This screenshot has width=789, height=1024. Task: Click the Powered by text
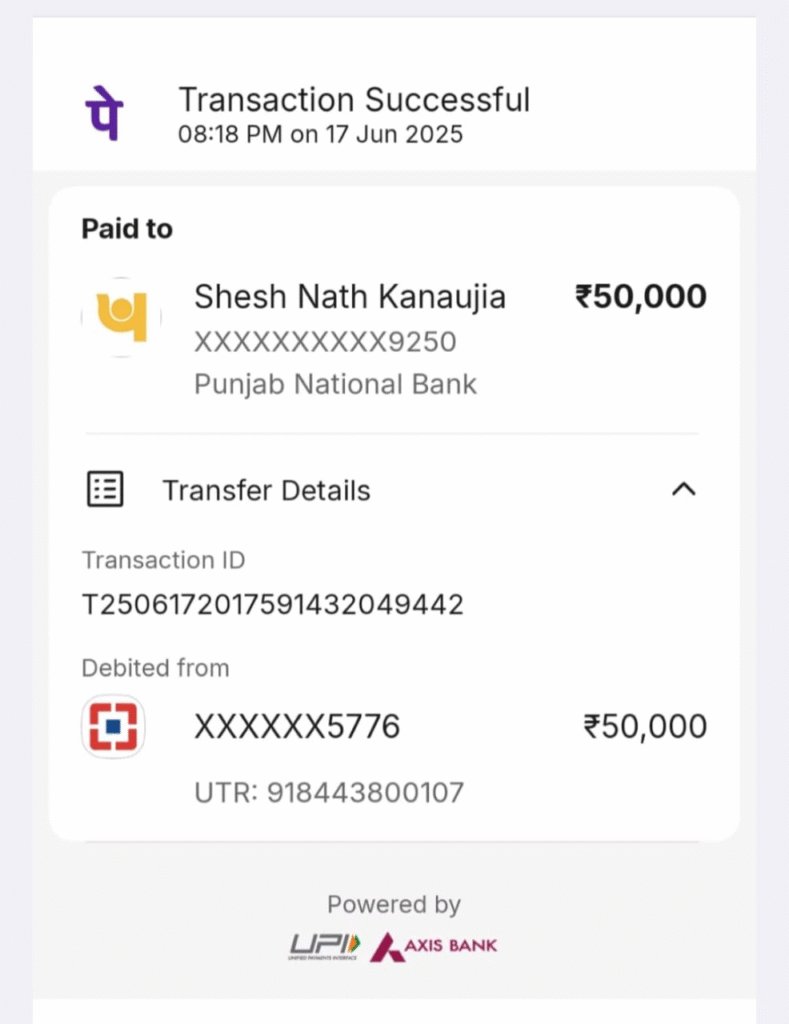(394, 905)
